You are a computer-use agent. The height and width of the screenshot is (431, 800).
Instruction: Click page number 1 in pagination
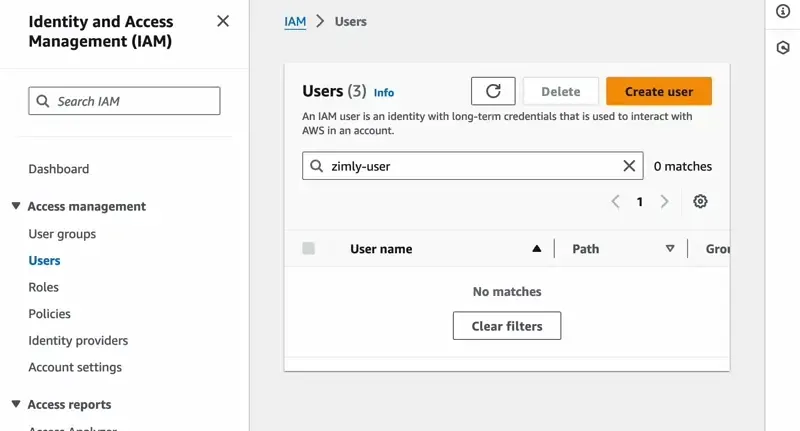(639, 202)
